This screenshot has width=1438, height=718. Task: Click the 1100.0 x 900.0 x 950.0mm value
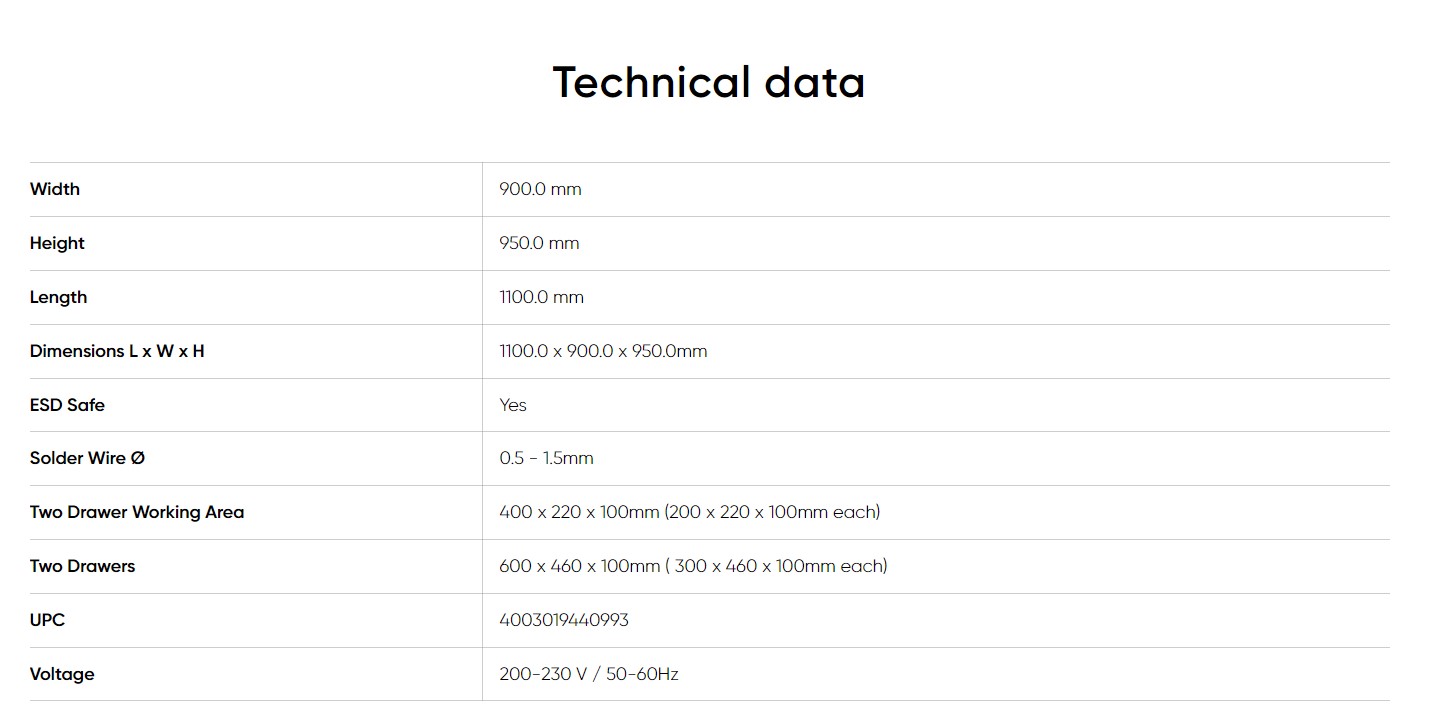pos(603,351)
